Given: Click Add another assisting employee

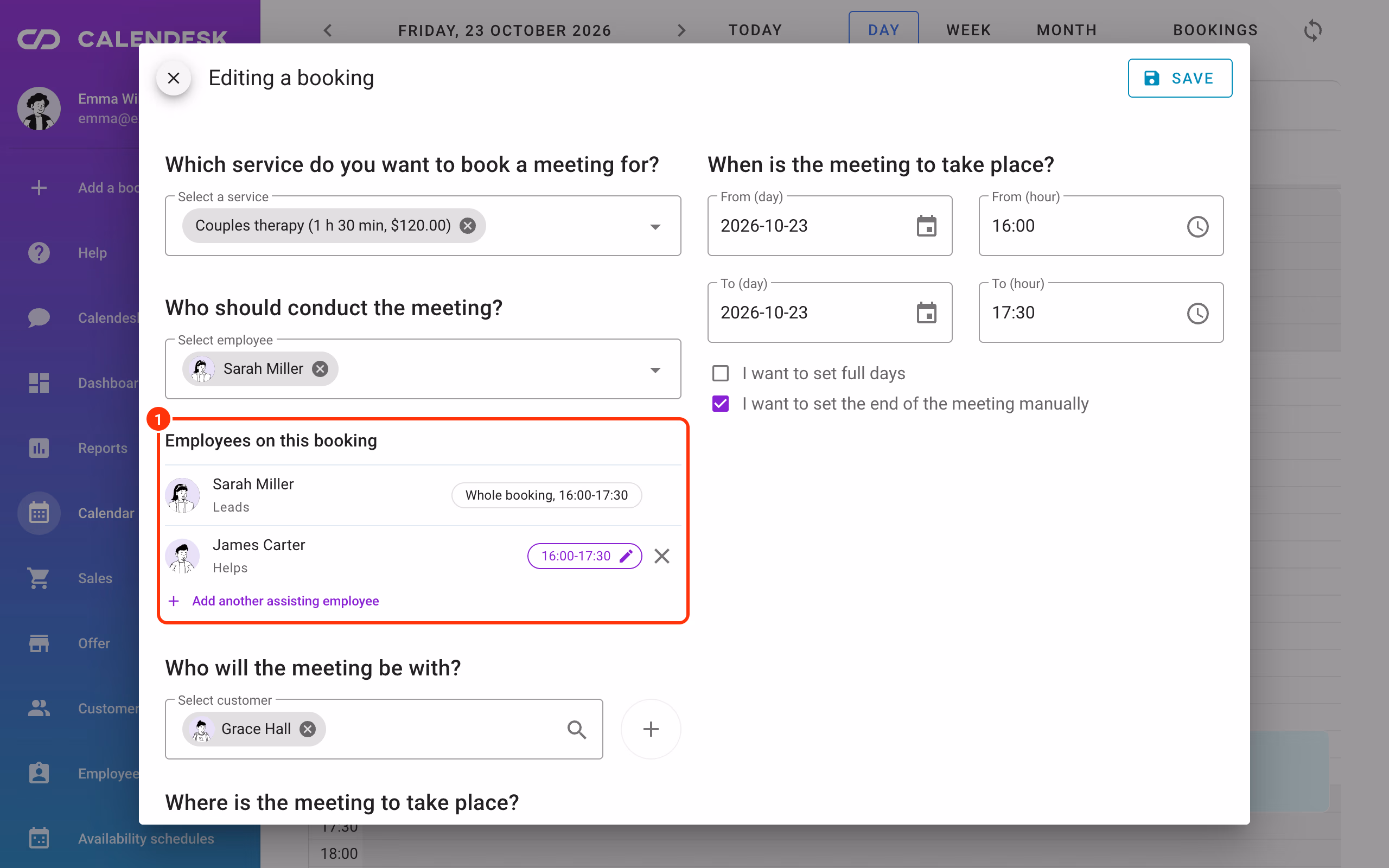Looking at the screenshot, I should point(273,601).
